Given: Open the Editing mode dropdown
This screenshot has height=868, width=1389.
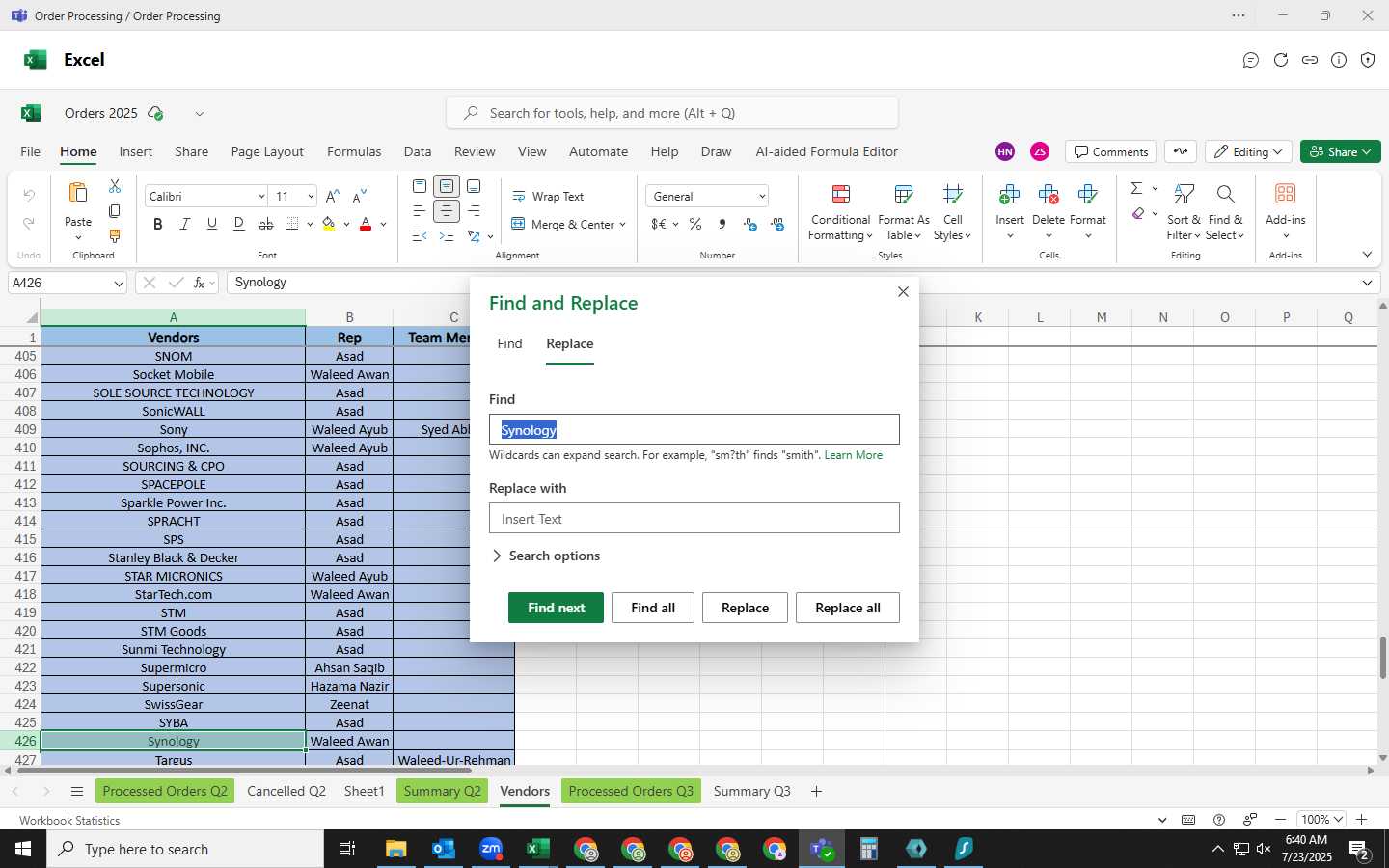Looking at the screenshot, I should 1249,151.
